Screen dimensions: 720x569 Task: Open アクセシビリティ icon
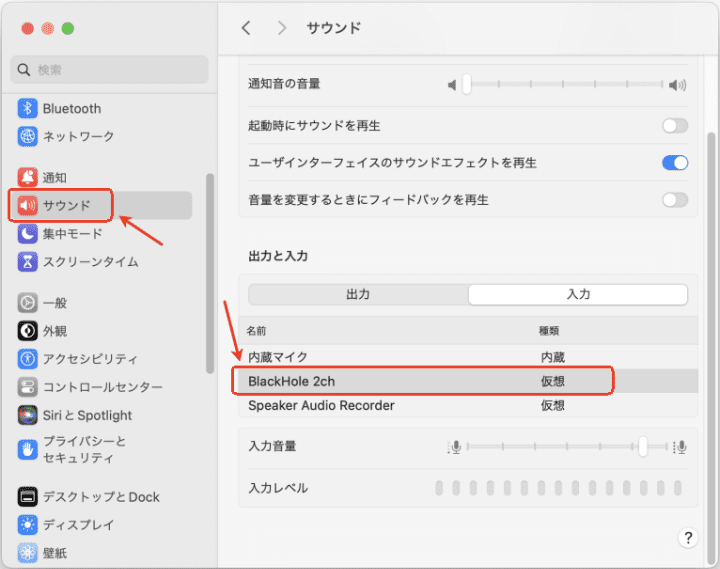[28, 359]
